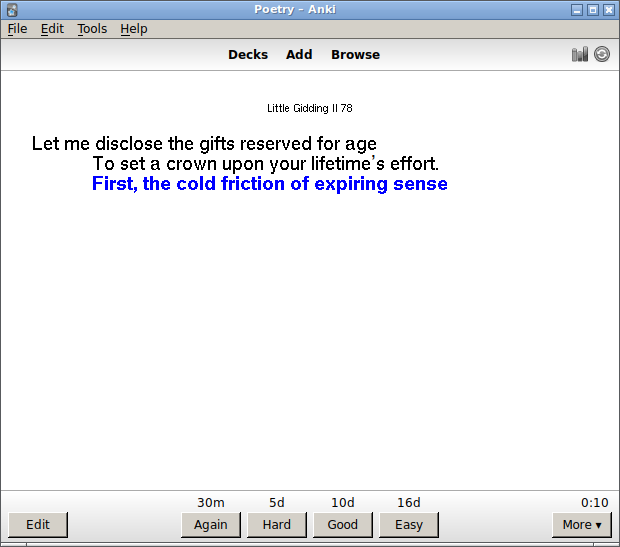This screenshot has width=620, height=547.
Task: Answer the card with Again
Action: click(x=211, y=524)
